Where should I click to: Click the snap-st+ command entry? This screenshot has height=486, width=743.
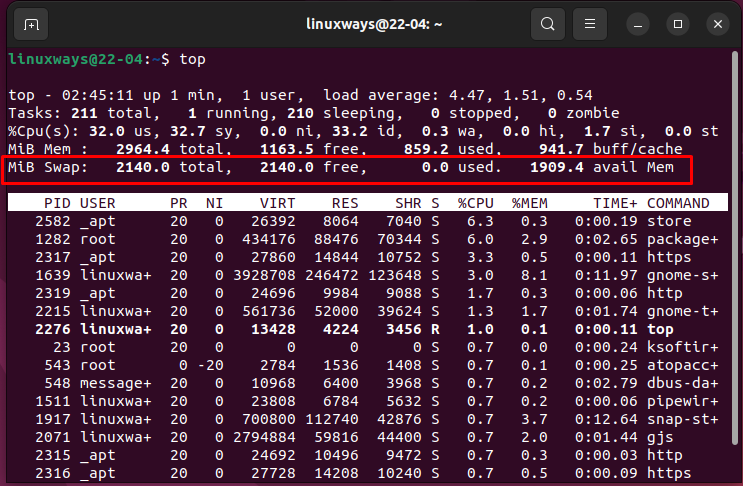(x=683, y=419)
